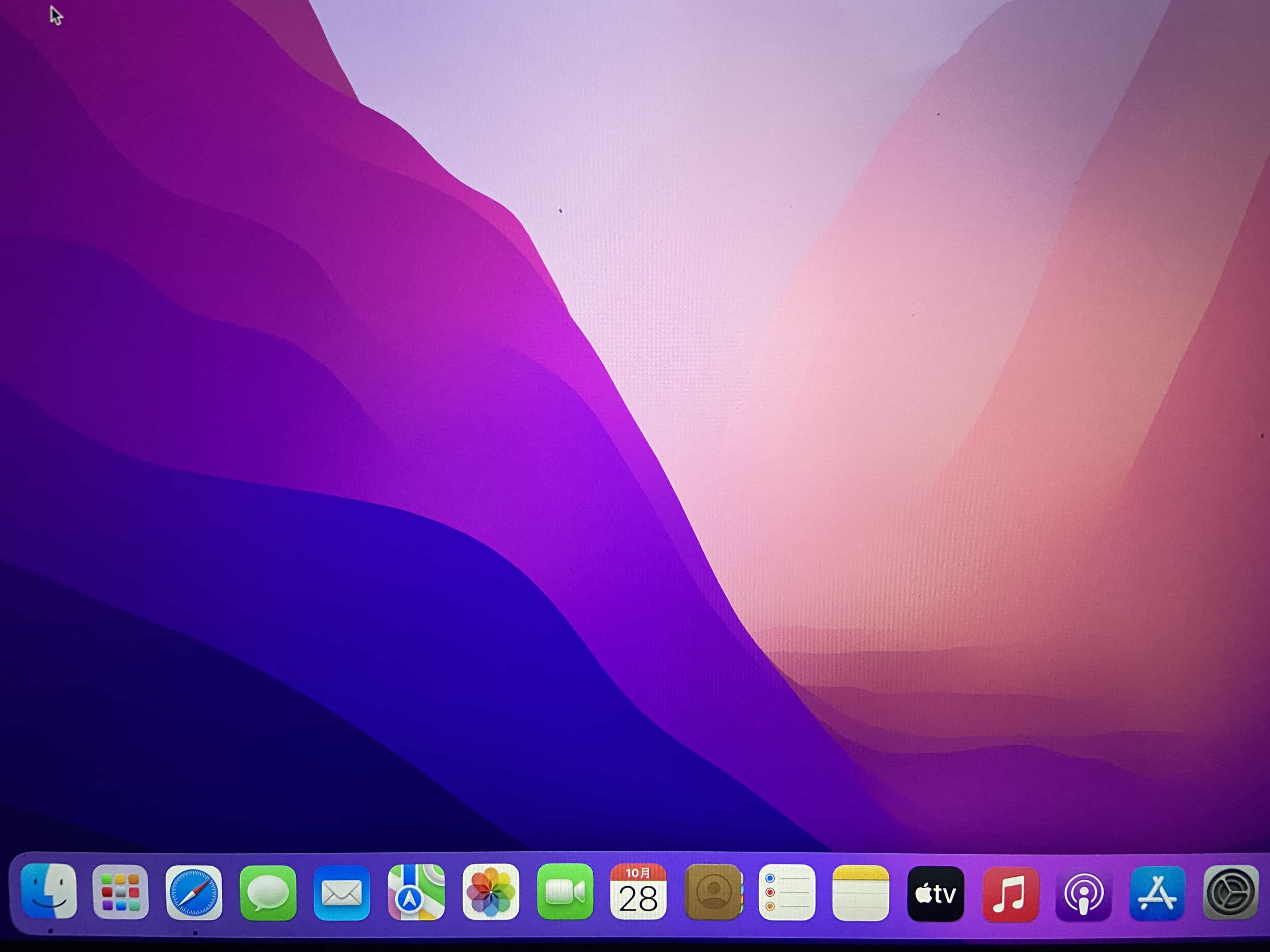Click the running indicator dot under Finder

[x=50, y=931]
